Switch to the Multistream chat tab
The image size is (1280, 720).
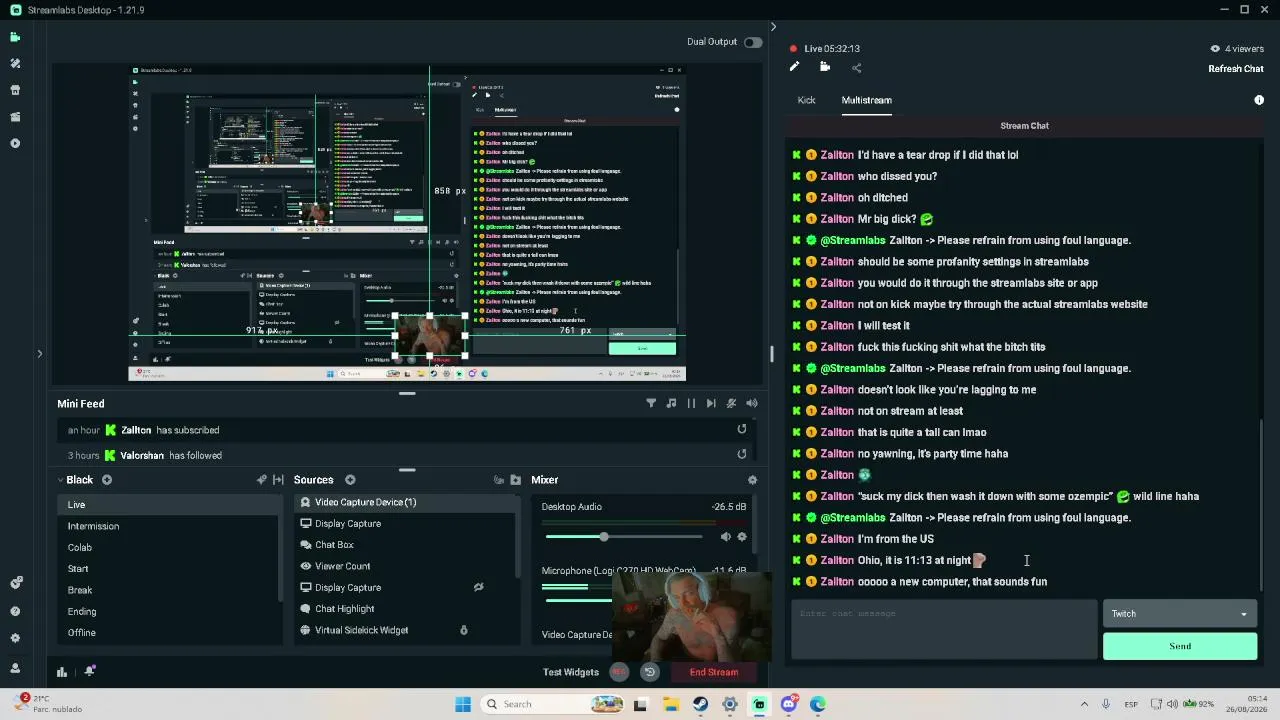866,100
